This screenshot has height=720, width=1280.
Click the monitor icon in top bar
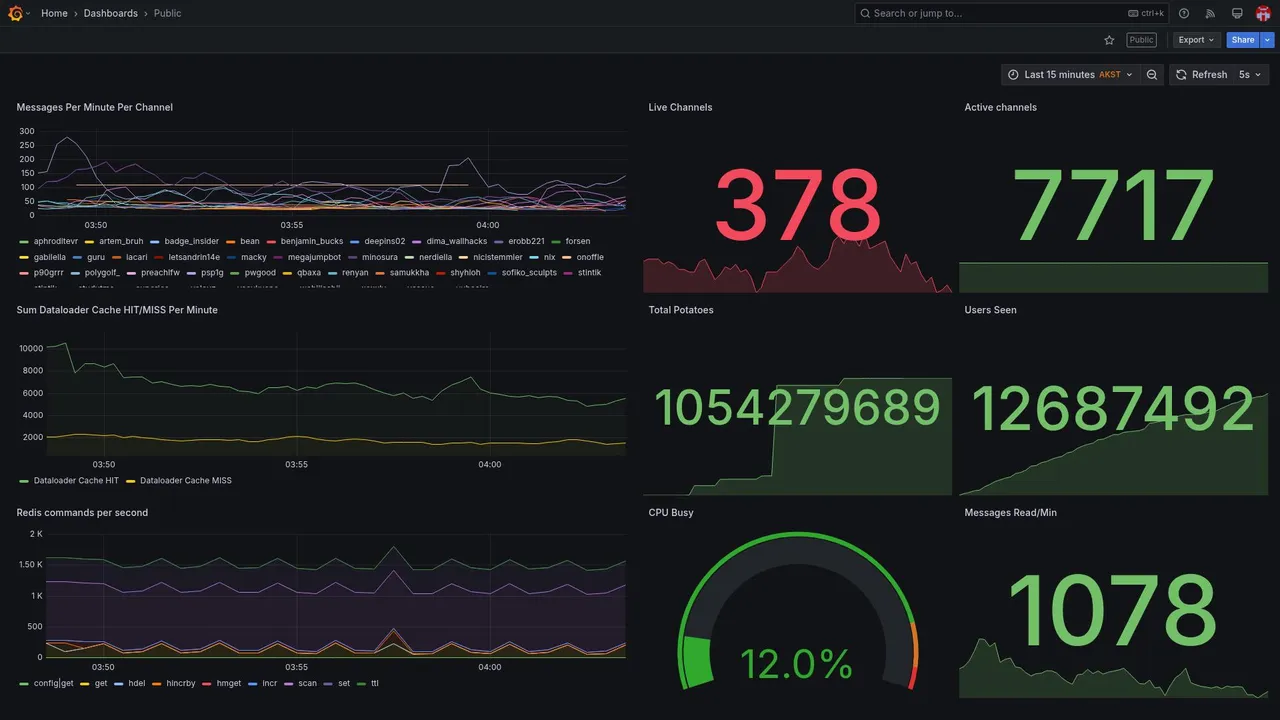tap(1237, 13)
